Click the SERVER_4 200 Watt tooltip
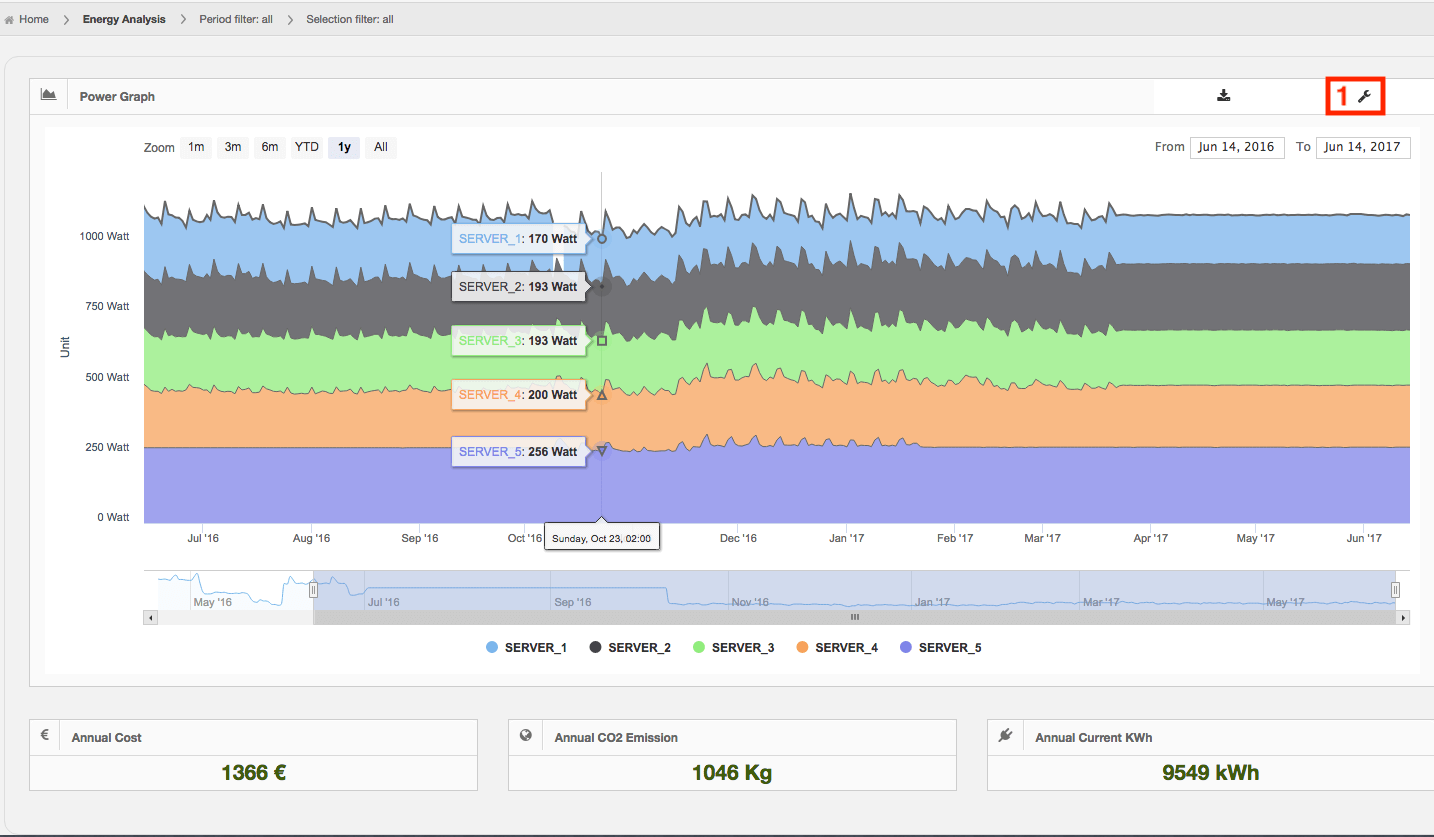 coord(518,395)
